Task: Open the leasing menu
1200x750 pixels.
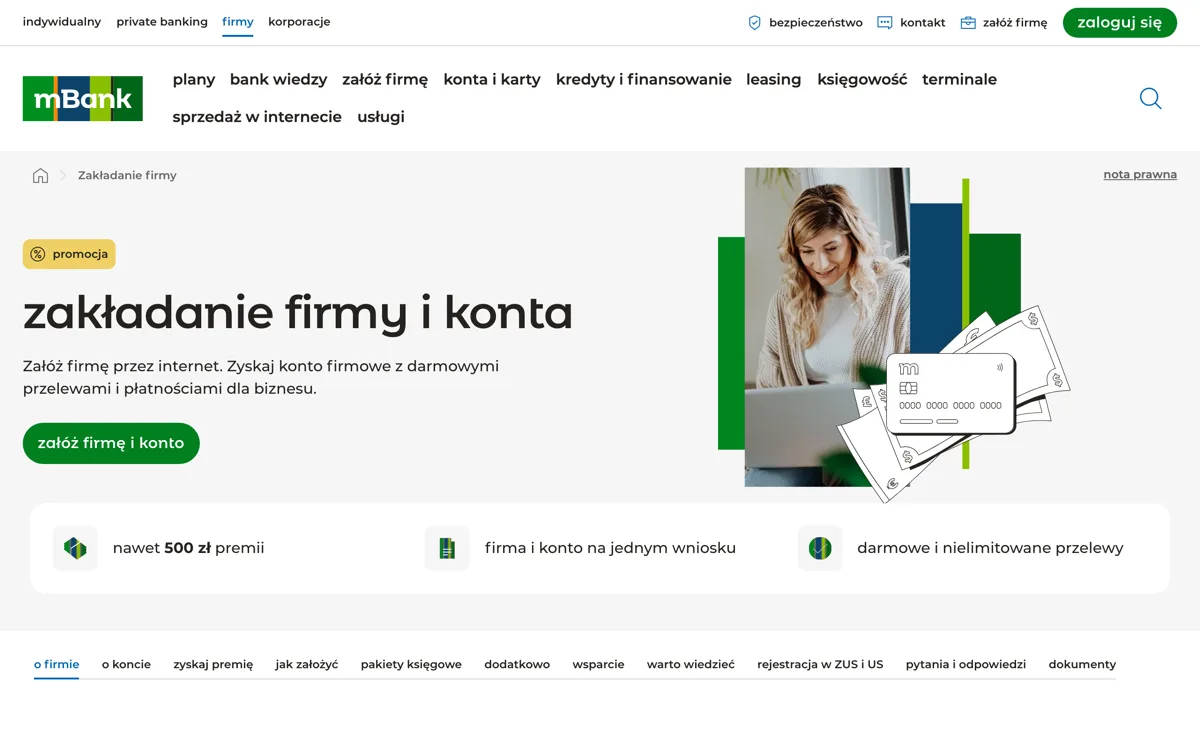Action: point(774,79)
